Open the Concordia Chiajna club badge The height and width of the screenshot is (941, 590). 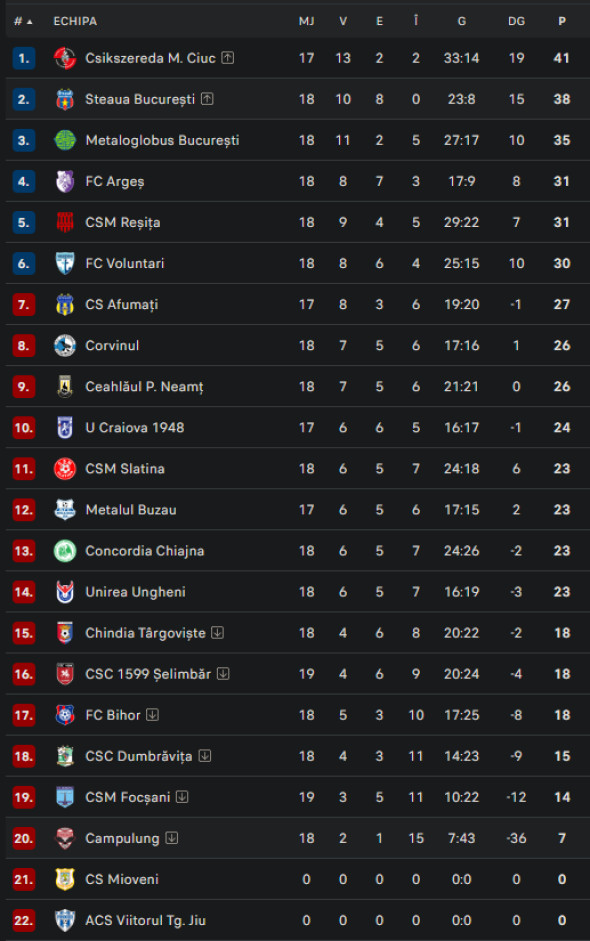[x=64, y=550]
